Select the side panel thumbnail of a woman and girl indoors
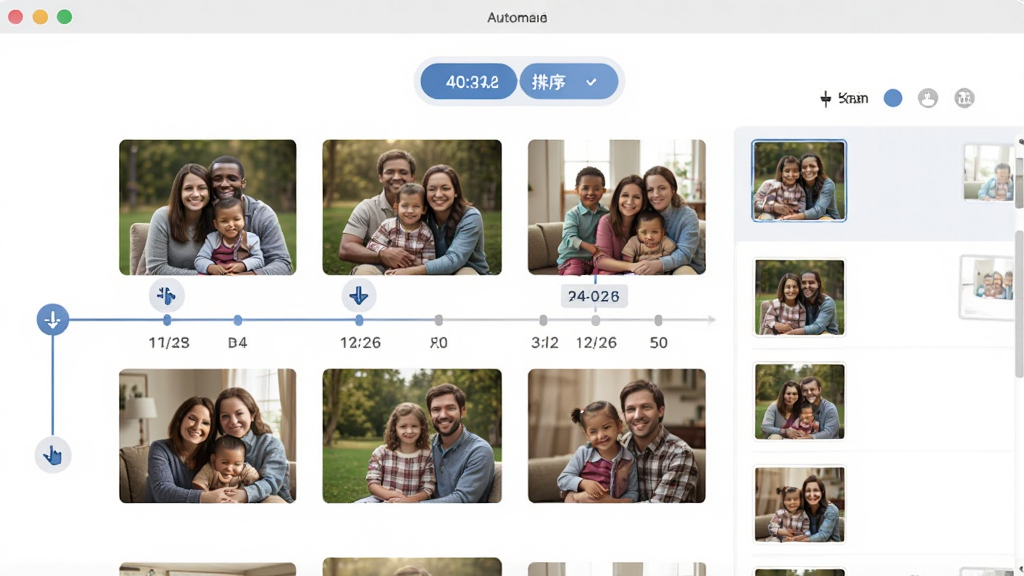1024x576 pixels. click(x=799, y=504)
